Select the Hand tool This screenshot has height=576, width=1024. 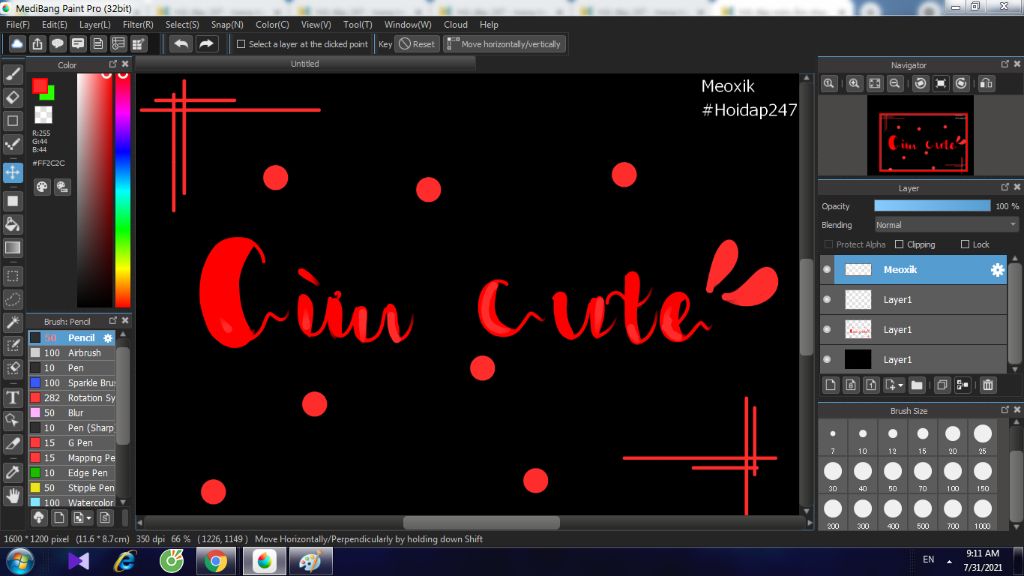tap(12, 496)
